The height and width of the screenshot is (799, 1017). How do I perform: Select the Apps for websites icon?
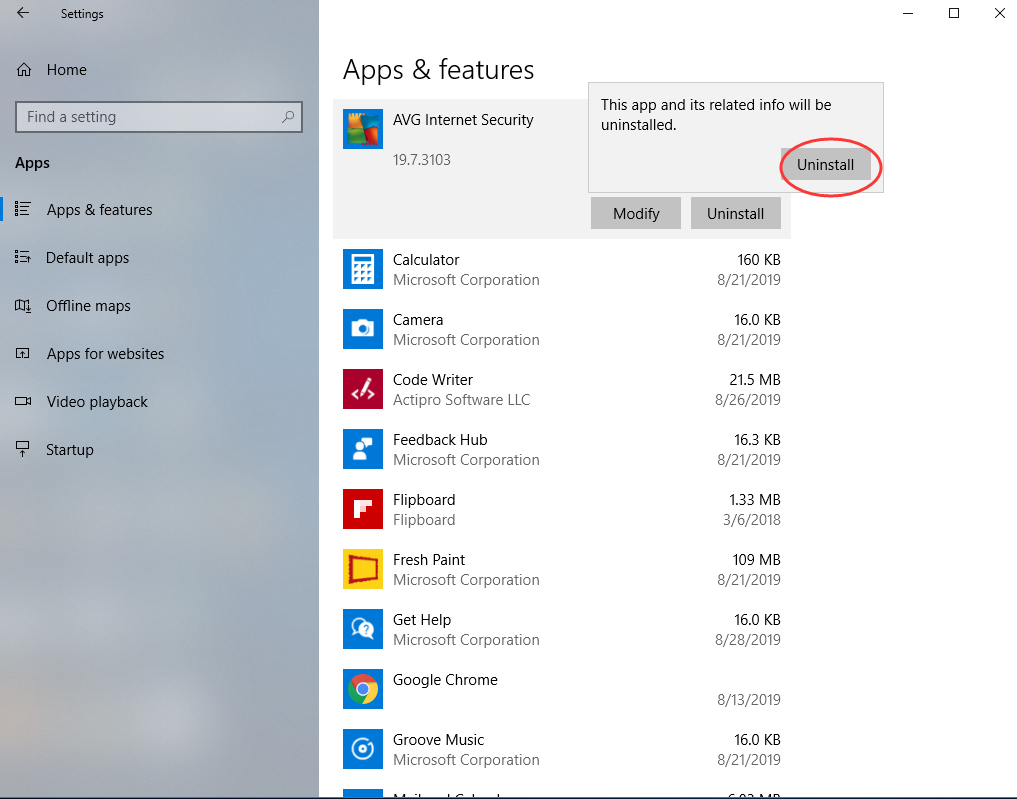(x=23, y=353)
